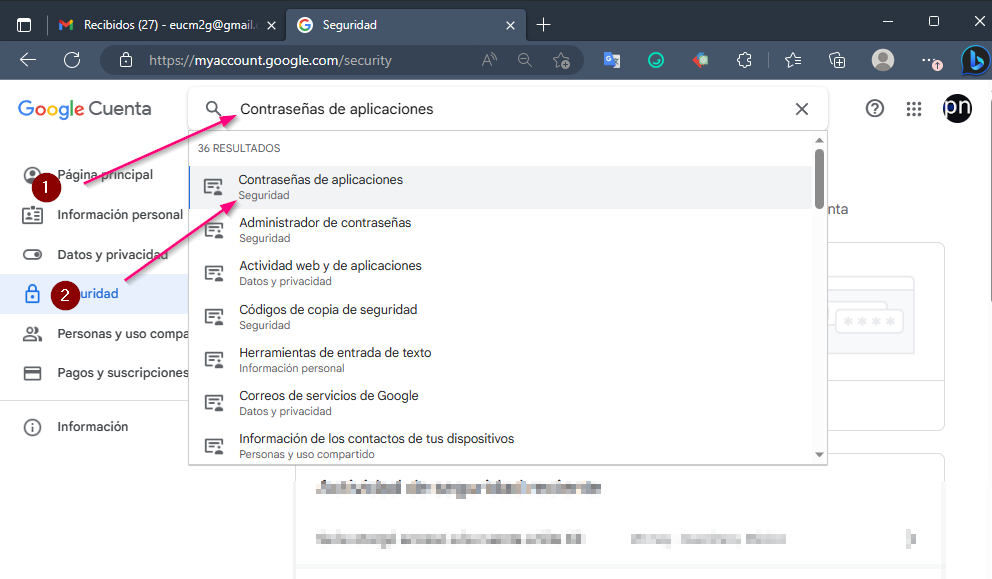Viewport: 992px width, 579px height.
Task: Select Administrador de contraseñas result
Action: click(x=500, y=230)
